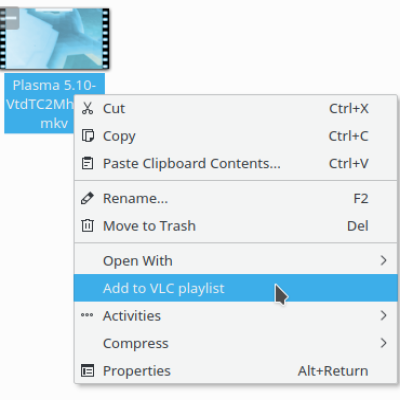Open the Properties menu entry

click(x=236, y=371)
